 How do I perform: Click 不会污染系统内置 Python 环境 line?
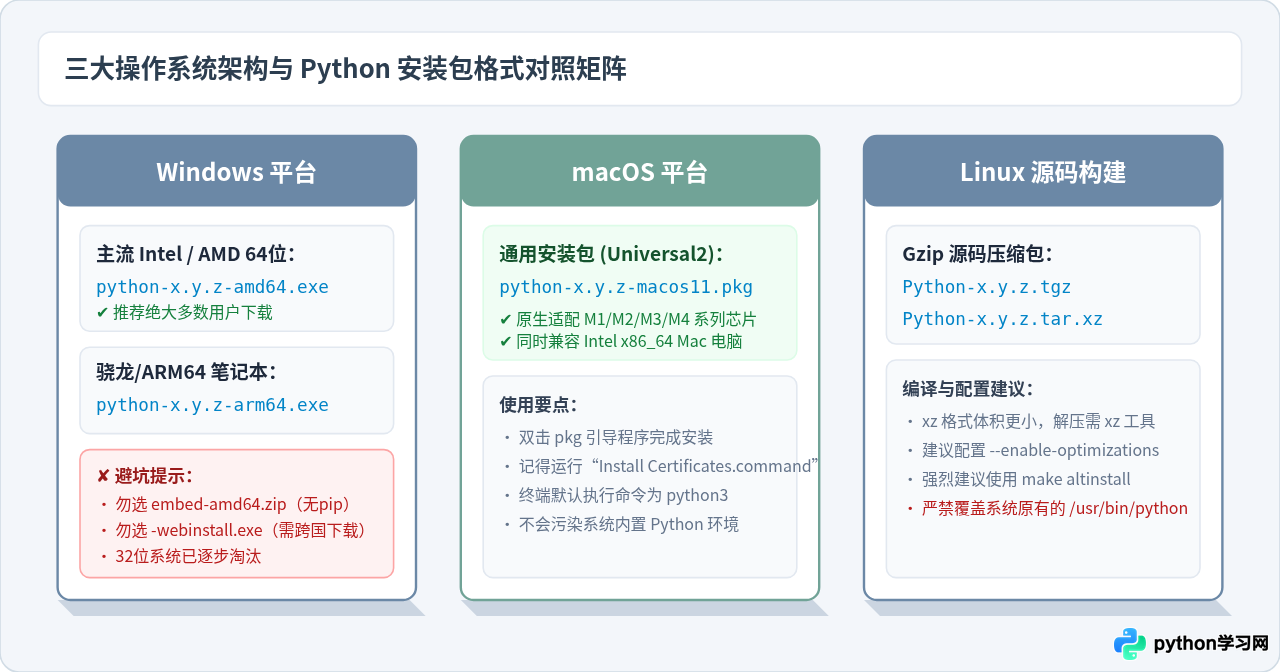pos(621,524)
